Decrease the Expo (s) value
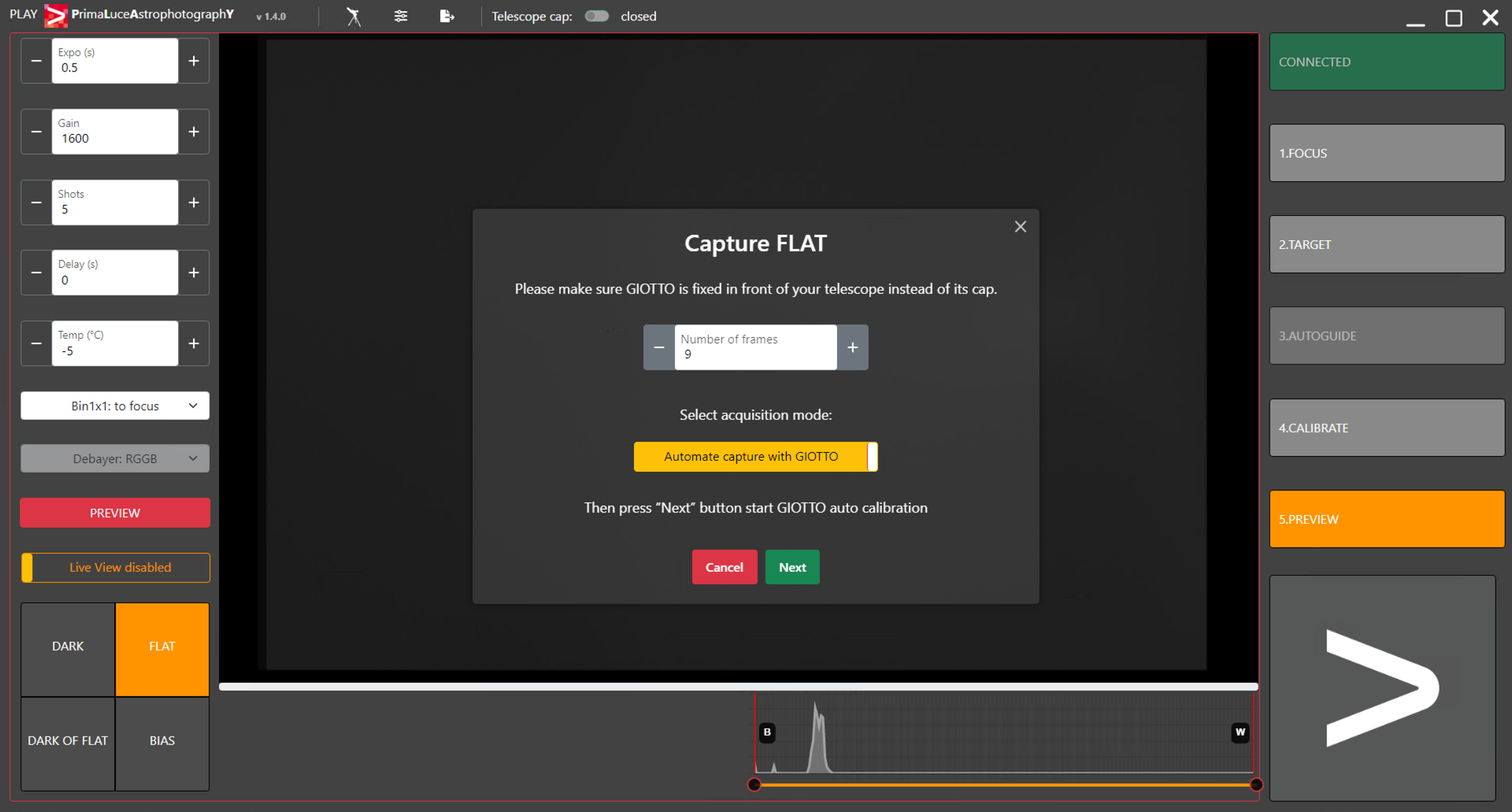This screenshot has width=1512, height=812. click(x=36, y=61)
